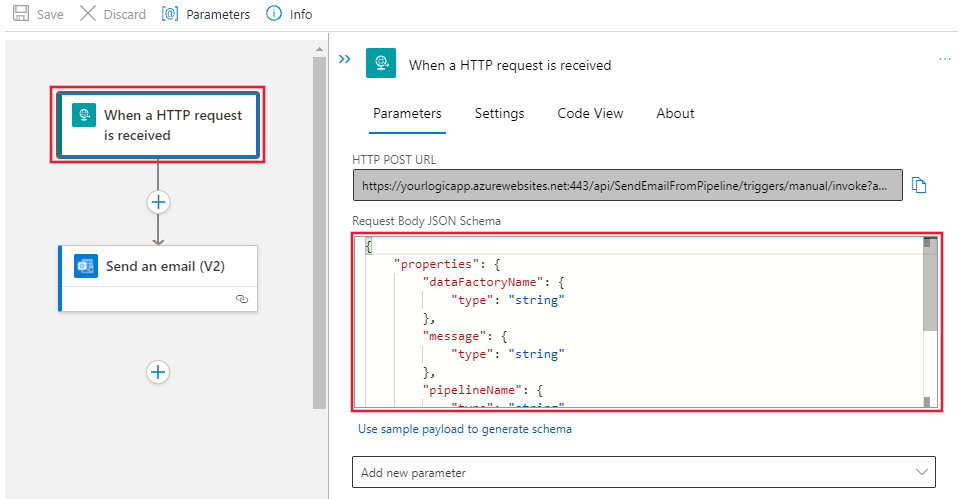Add a step between trigger and email

pyautogui.click(x=158, y=202)
